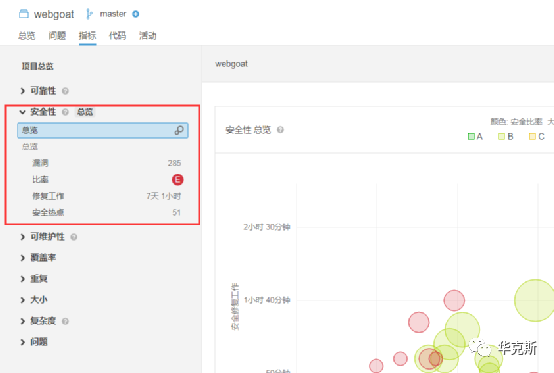Click the help icon next to 可靠性
This screenshot has width=554, height=373.
65,91
